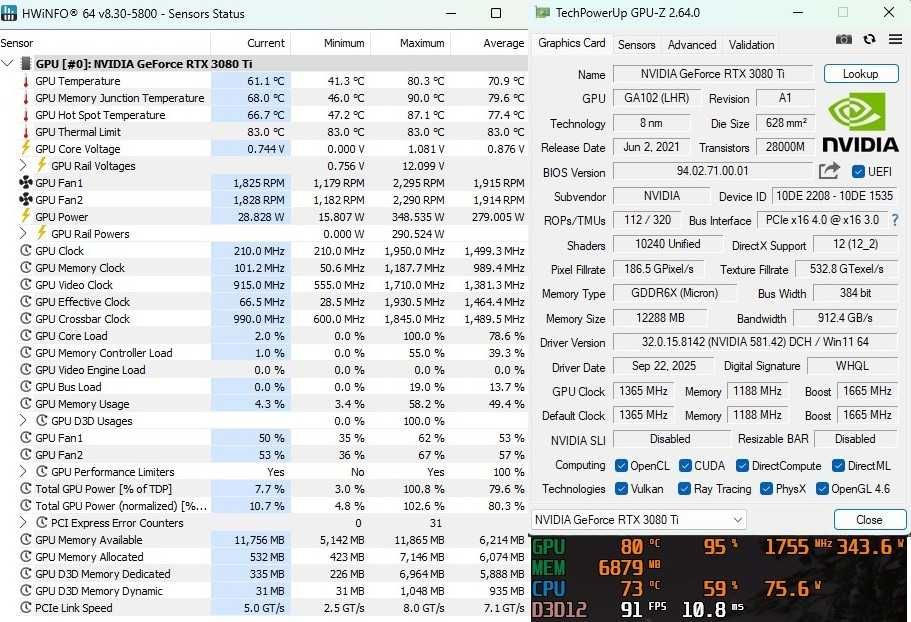Click the GPU chip icon in header row
911x622 pixels.
[x=26, y=63]
